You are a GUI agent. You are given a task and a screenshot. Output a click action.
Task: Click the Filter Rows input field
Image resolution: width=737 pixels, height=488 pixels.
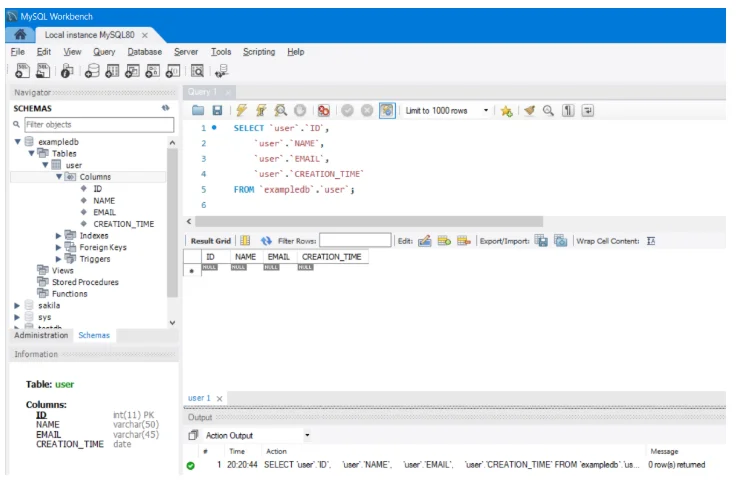355,241
